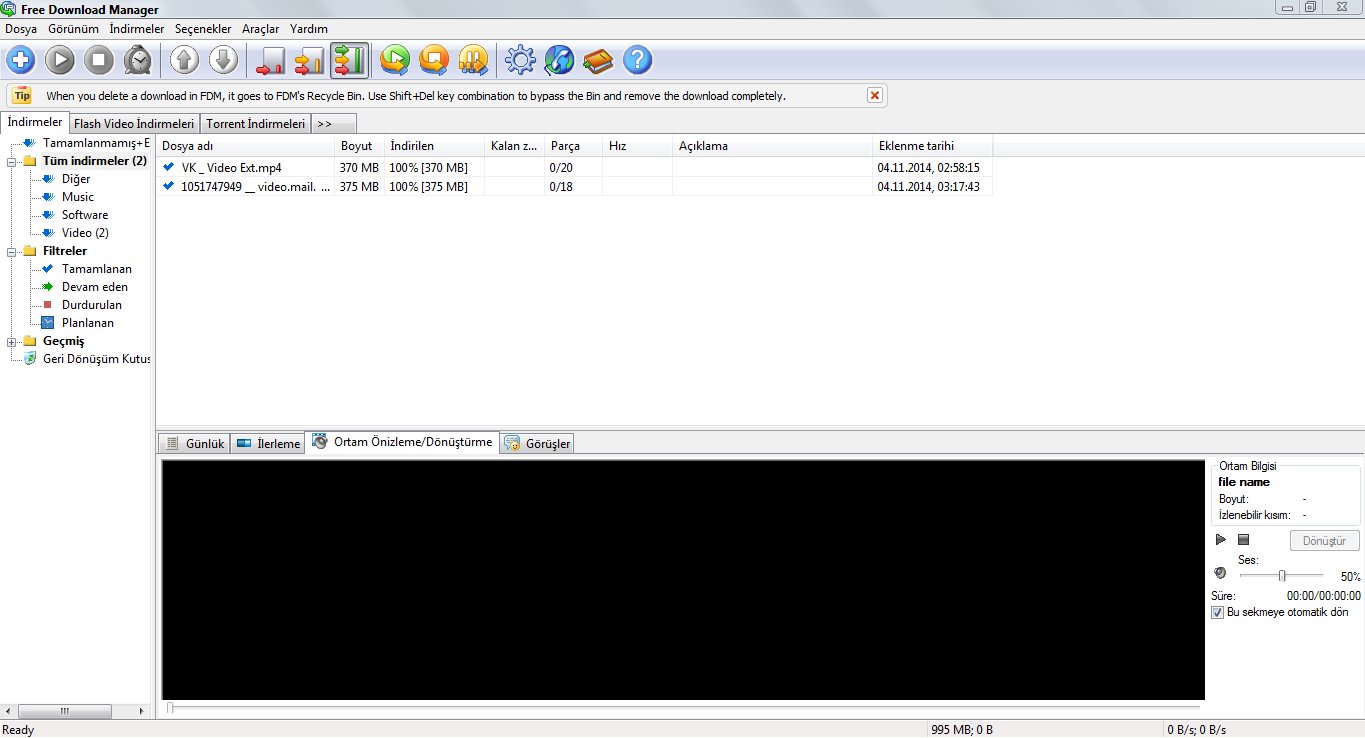1365x738 pixels.
Task: Open the İlerleme progress tab
Action: point(267,443)
